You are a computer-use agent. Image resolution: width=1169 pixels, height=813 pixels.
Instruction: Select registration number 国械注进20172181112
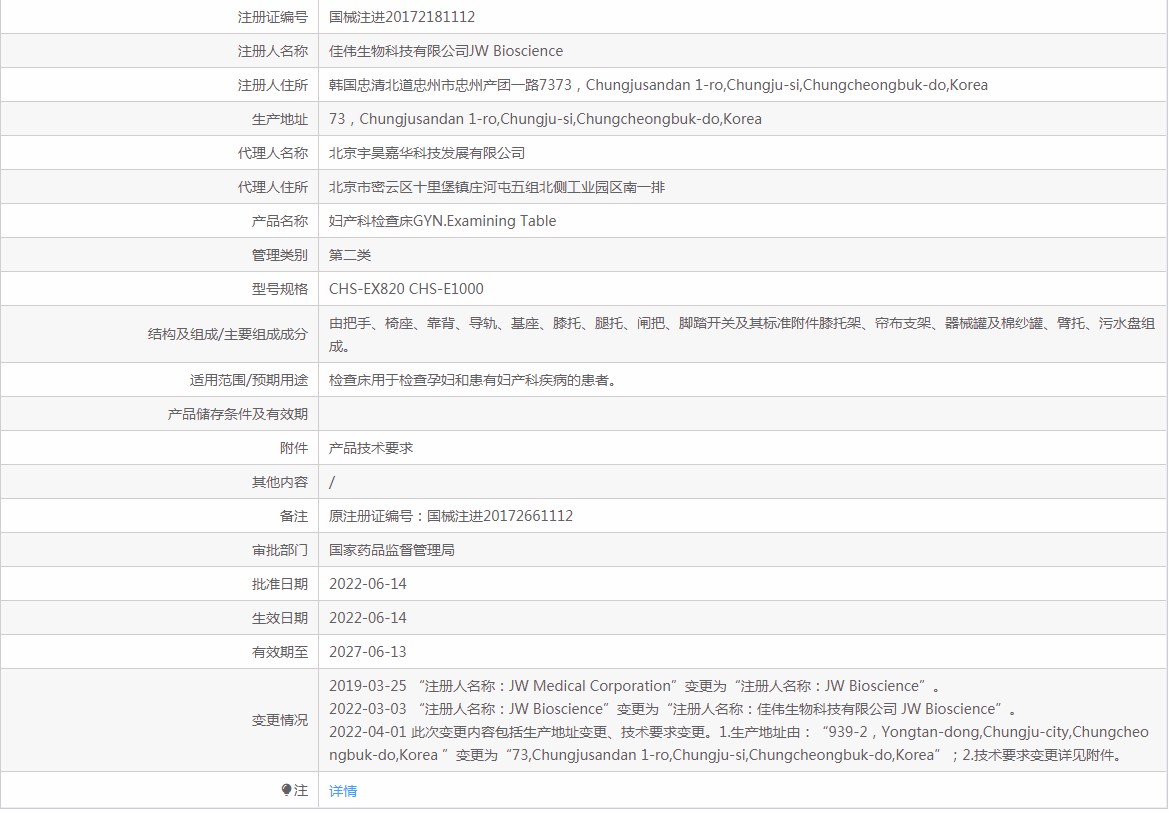[x=402, y=16]
